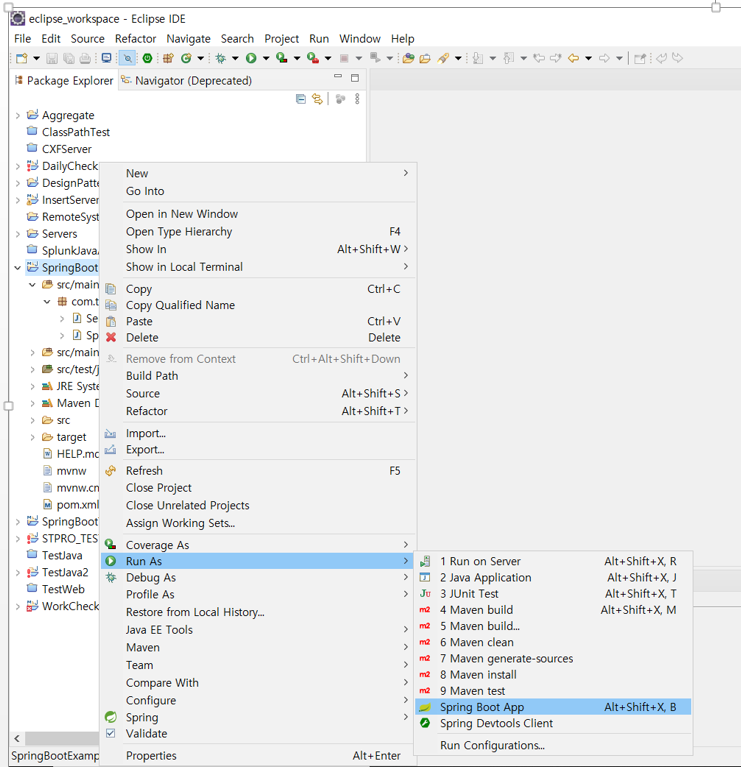Open dropdown next to Back navigation arrow
Image resolution: width=741 pixels, height=767 pixels.
[588, 58]
